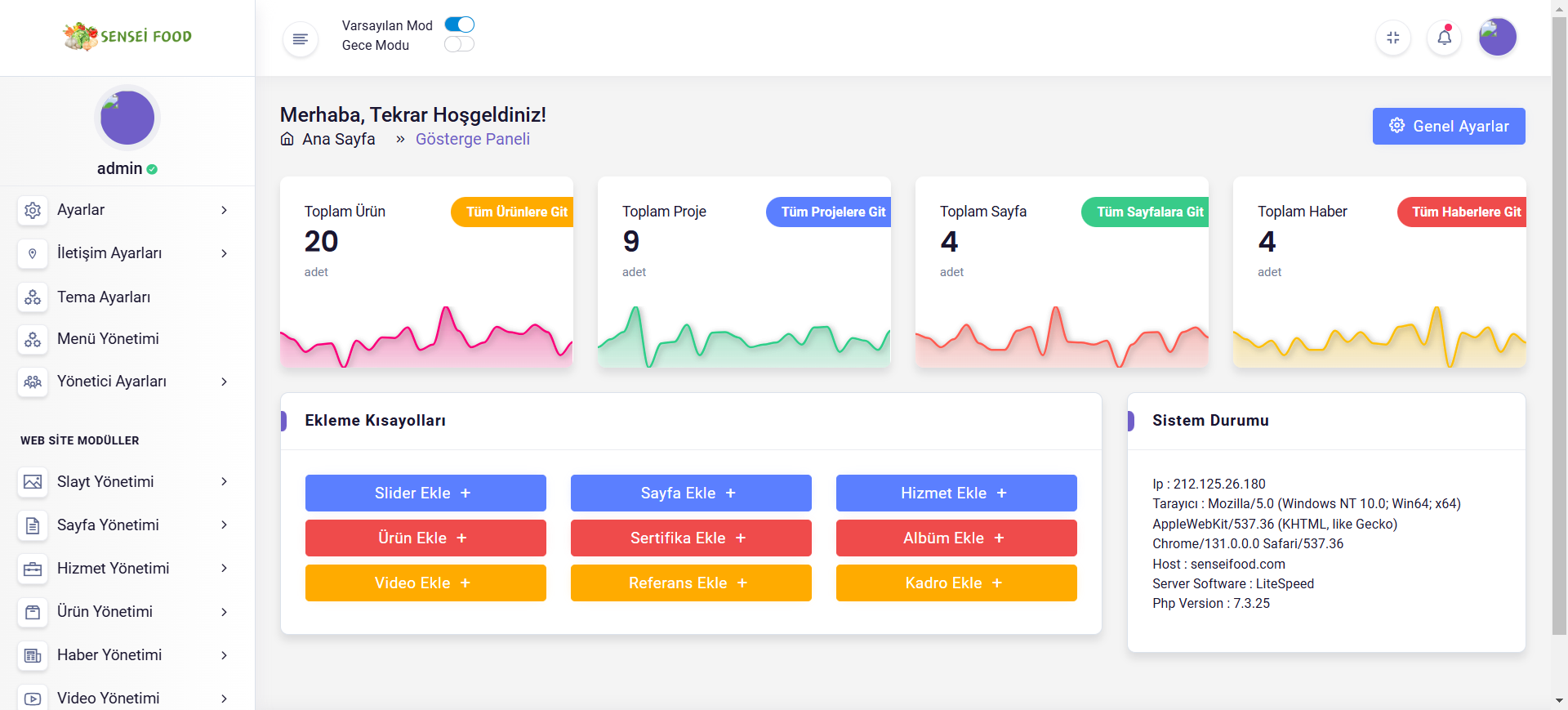Click the Hizmet Yönetimi briefcase icon
The image size is (1568, 710).
point(33,569)
